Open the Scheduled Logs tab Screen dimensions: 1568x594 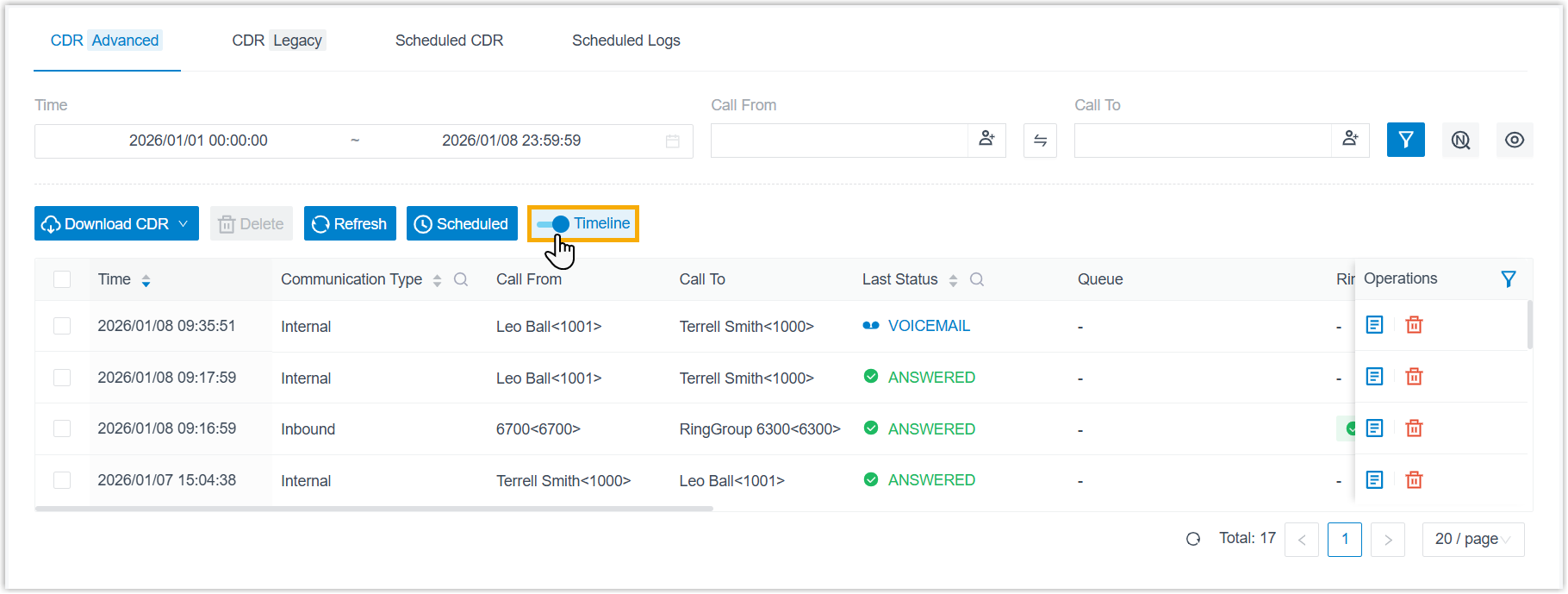[x=625, y=41]
